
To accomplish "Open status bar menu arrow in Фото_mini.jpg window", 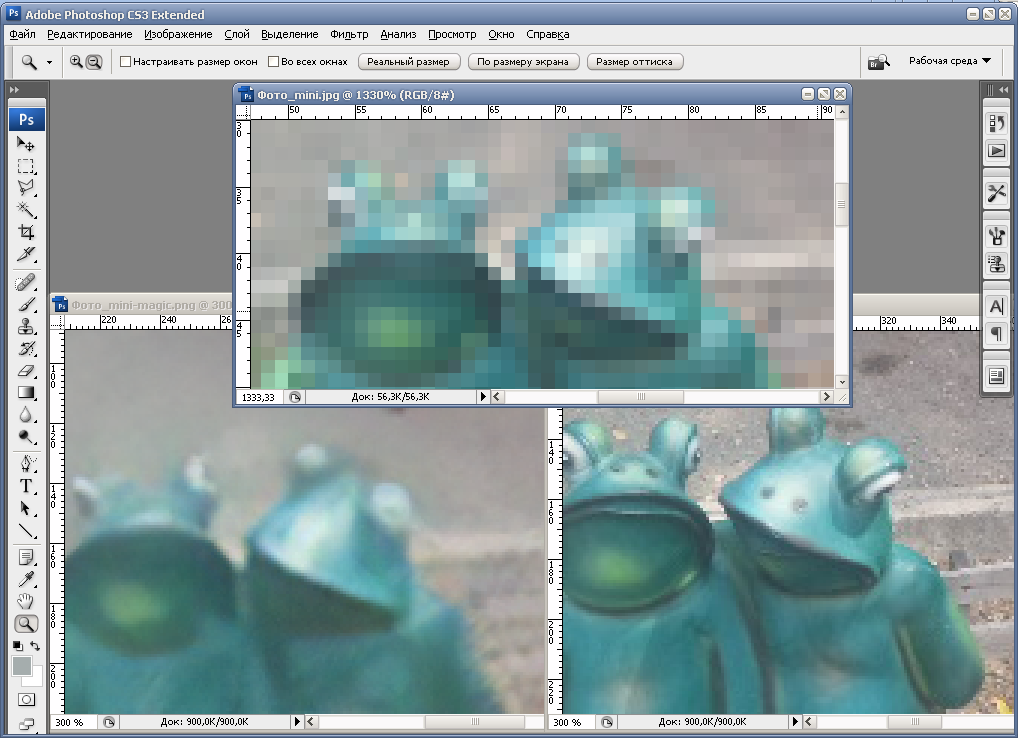I will (x=482, y=397).
